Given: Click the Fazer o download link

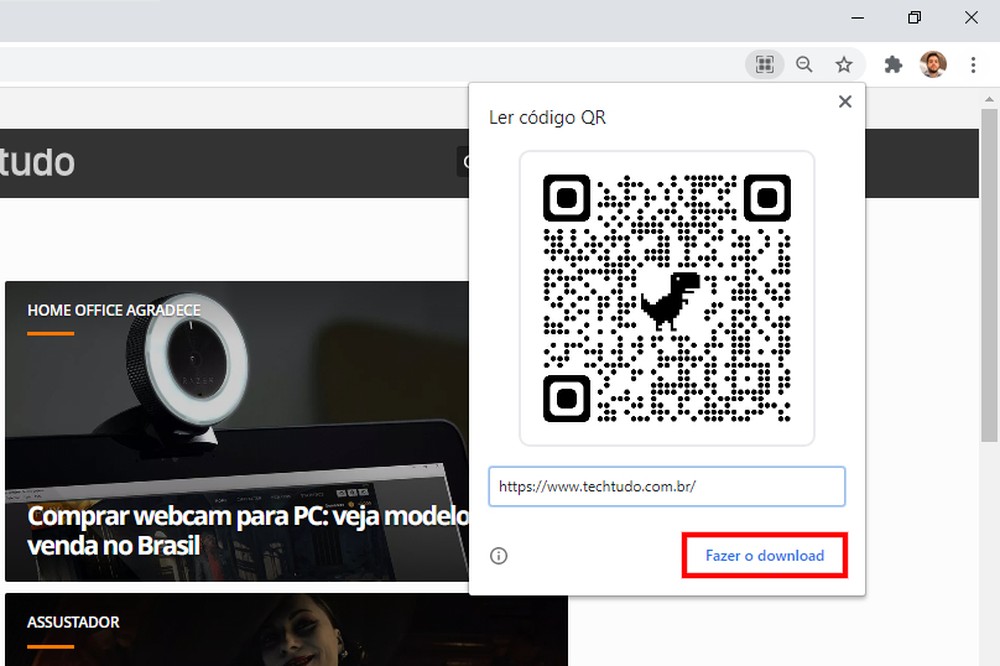Looking at the screenshot, I should 764,556.
